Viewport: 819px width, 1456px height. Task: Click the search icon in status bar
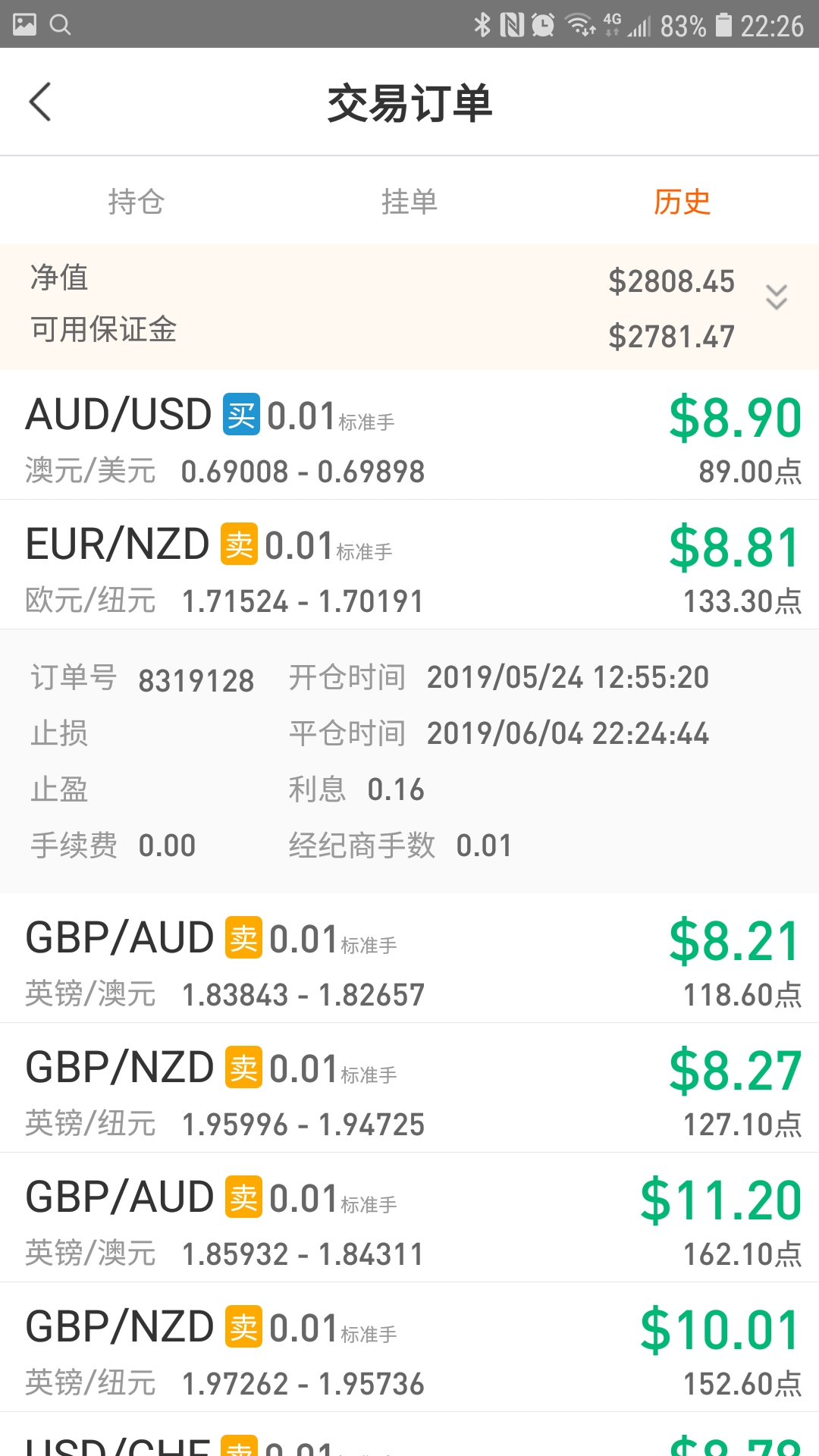point(61,25)
